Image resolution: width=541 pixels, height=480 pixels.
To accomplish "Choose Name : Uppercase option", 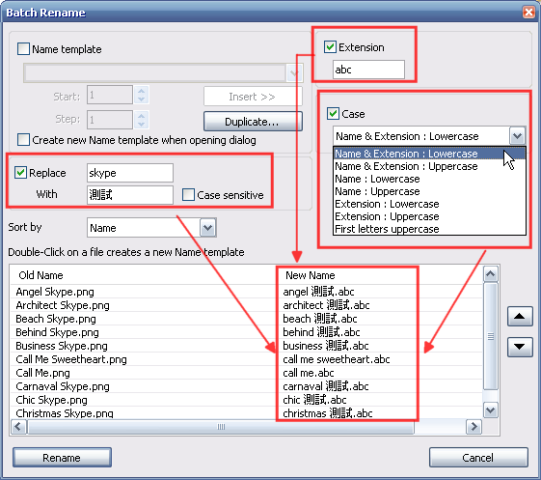I will point(429,191).
